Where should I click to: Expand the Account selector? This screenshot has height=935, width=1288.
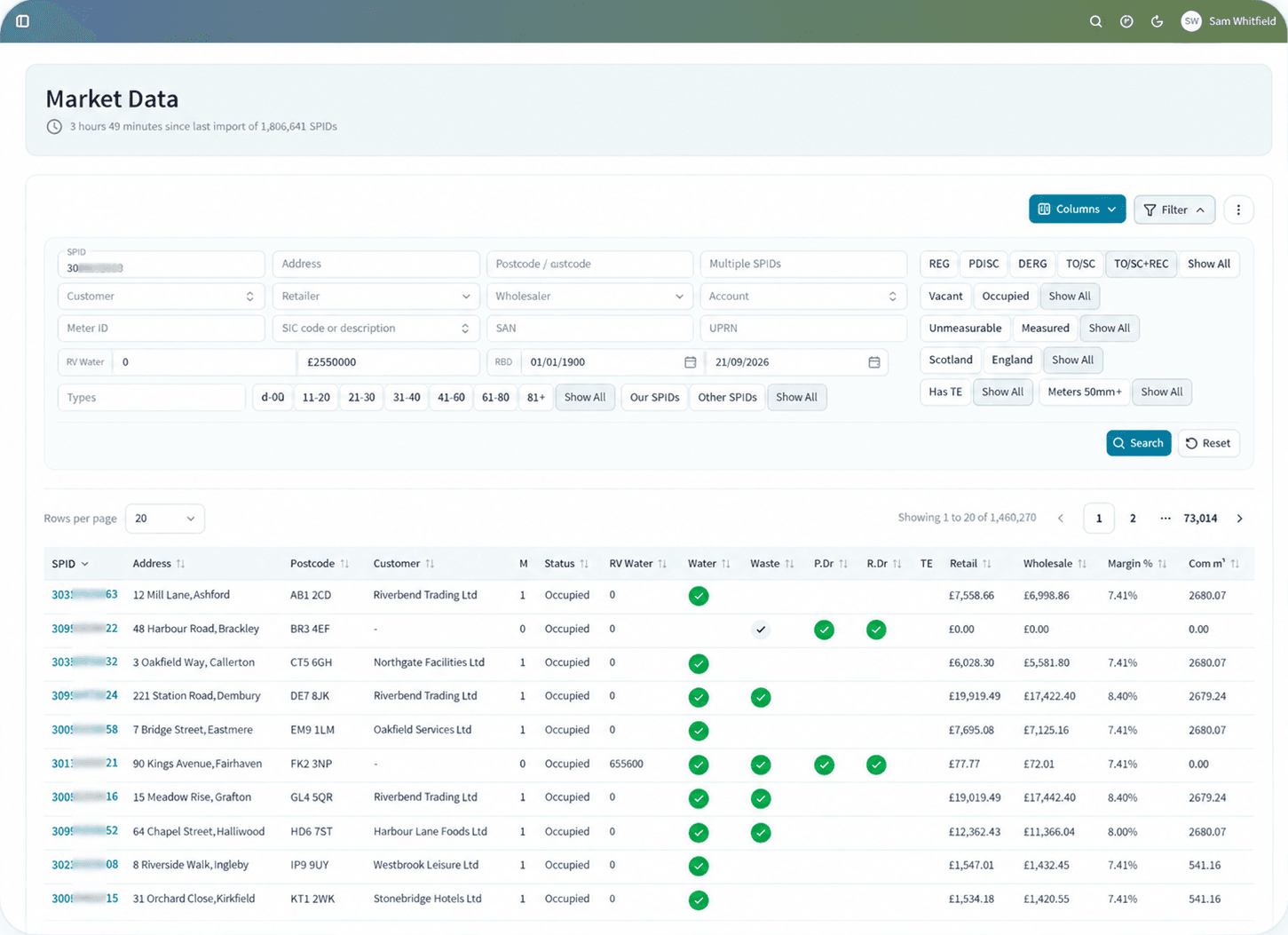803,297
